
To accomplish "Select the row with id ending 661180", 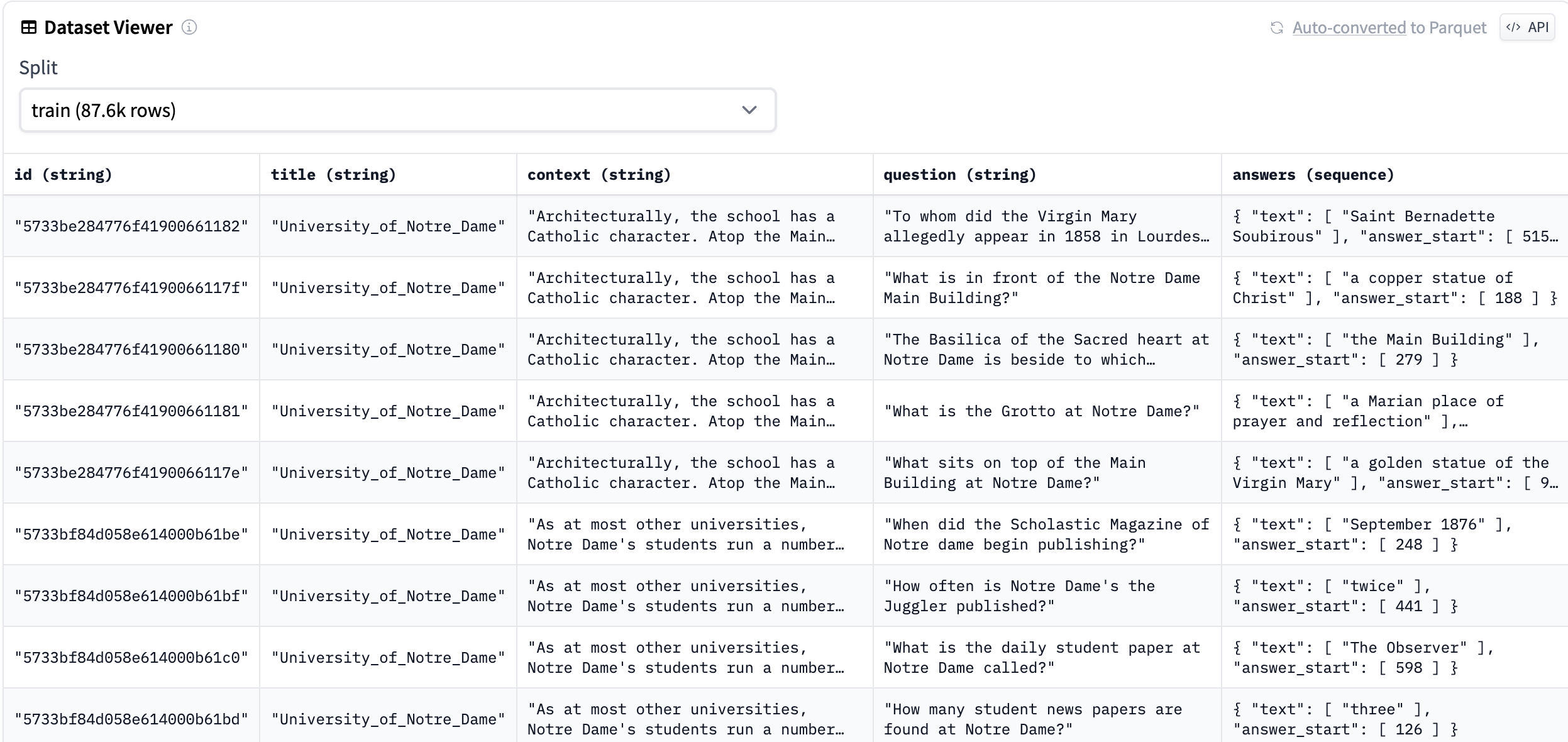I will pos(131,348).
